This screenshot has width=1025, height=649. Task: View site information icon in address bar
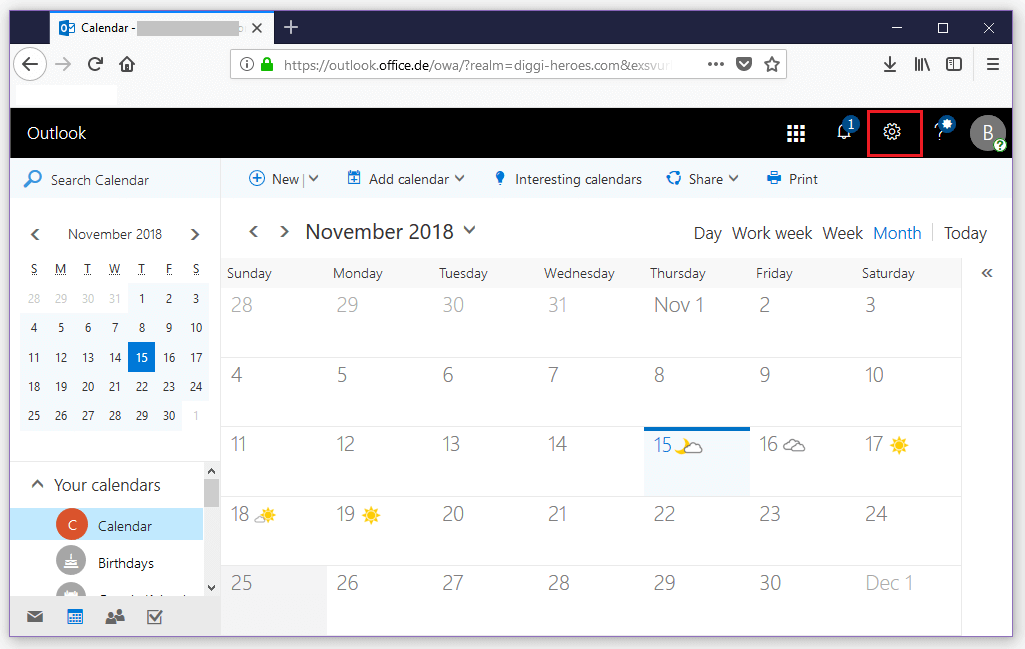pyautogui.click(x=246, y=64)
